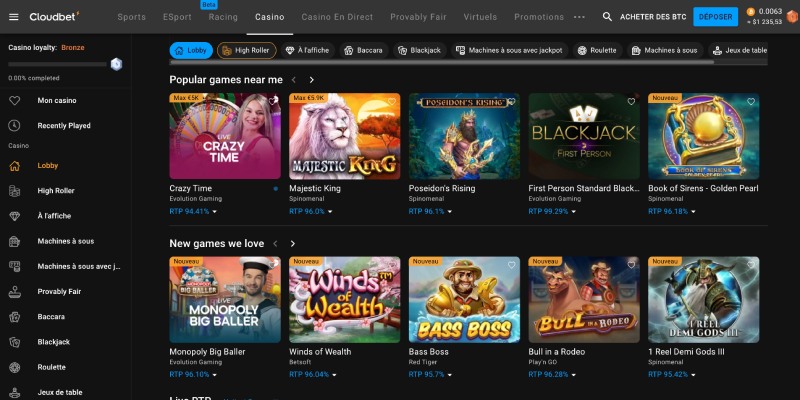Screen dimensions: 800x400
Task: Expand Crazy Time RTP 94.41% dropdown
Action: (215, 212)
